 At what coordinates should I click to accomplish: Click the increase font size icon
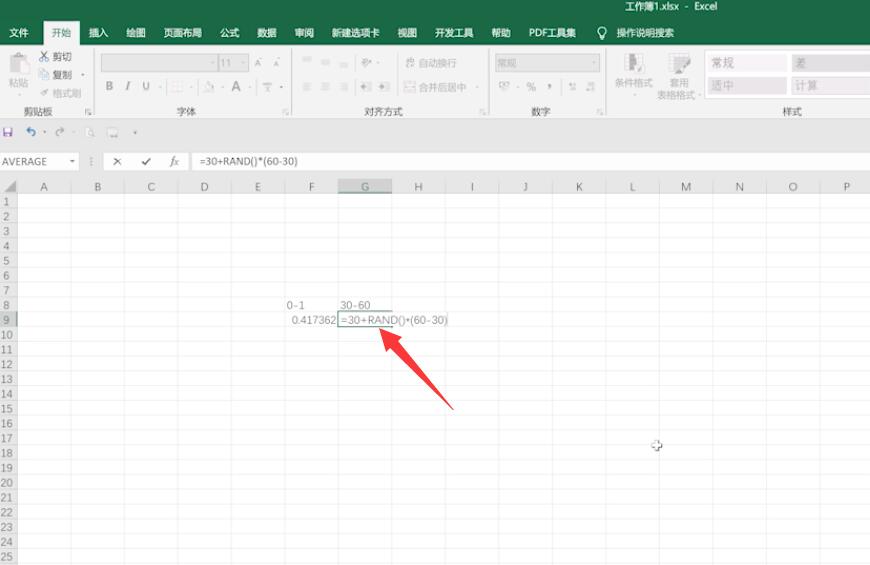tap(258, 63)
